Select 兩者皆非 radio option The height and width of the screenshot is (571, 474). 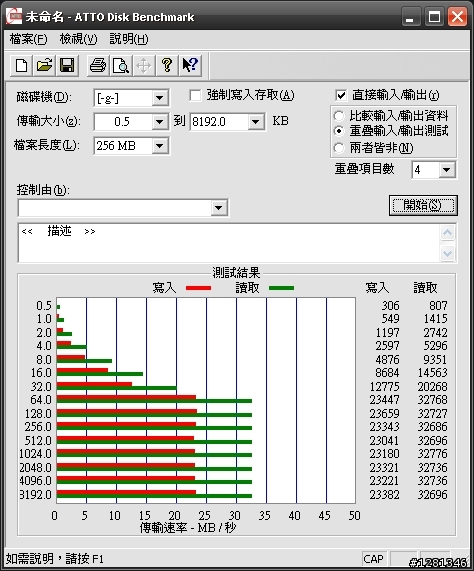pyautogui.click(x=339, y=148)
